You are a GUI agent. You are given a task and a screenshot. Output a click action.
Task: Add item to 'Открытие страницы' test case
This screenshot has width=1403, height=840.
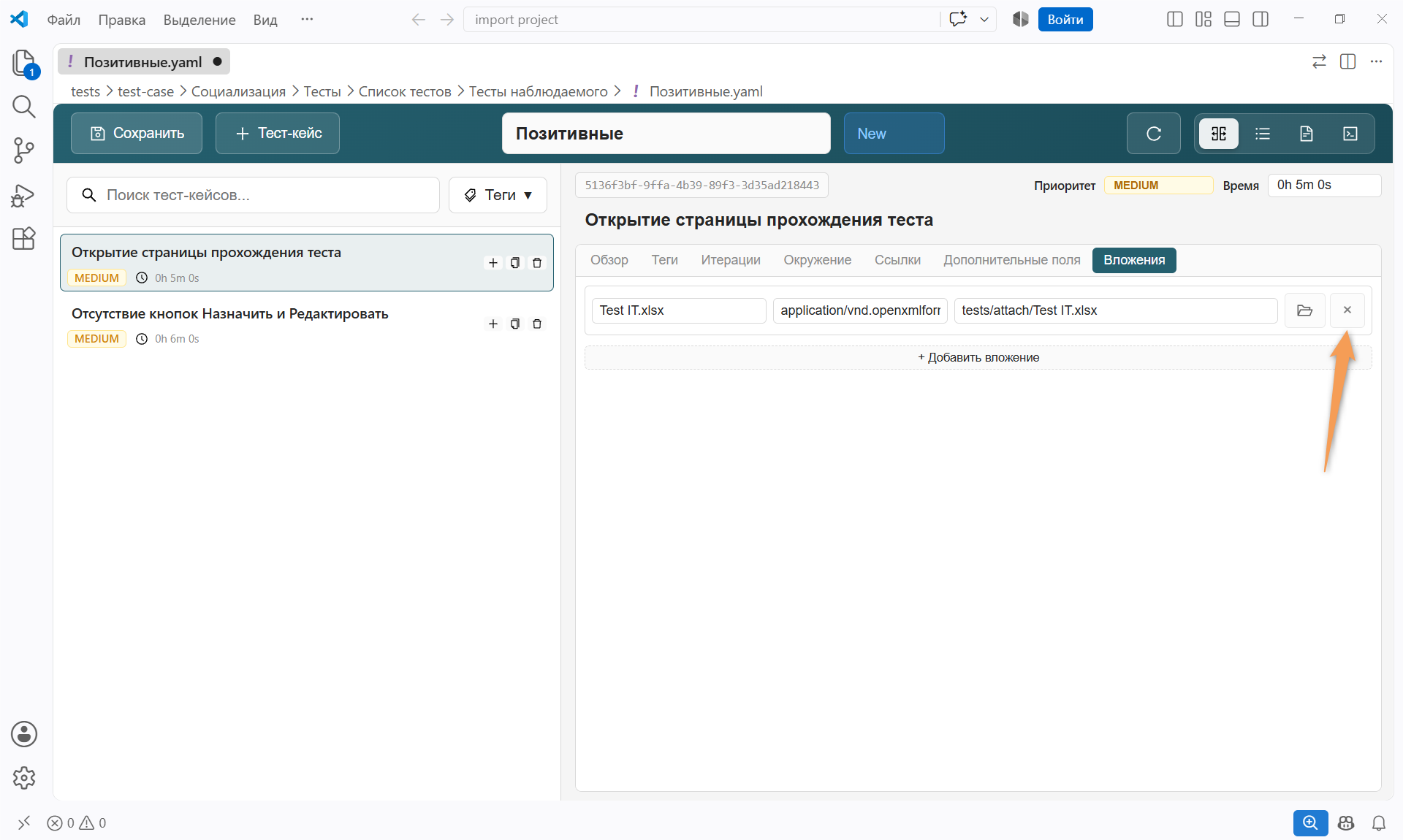(493, 263)
